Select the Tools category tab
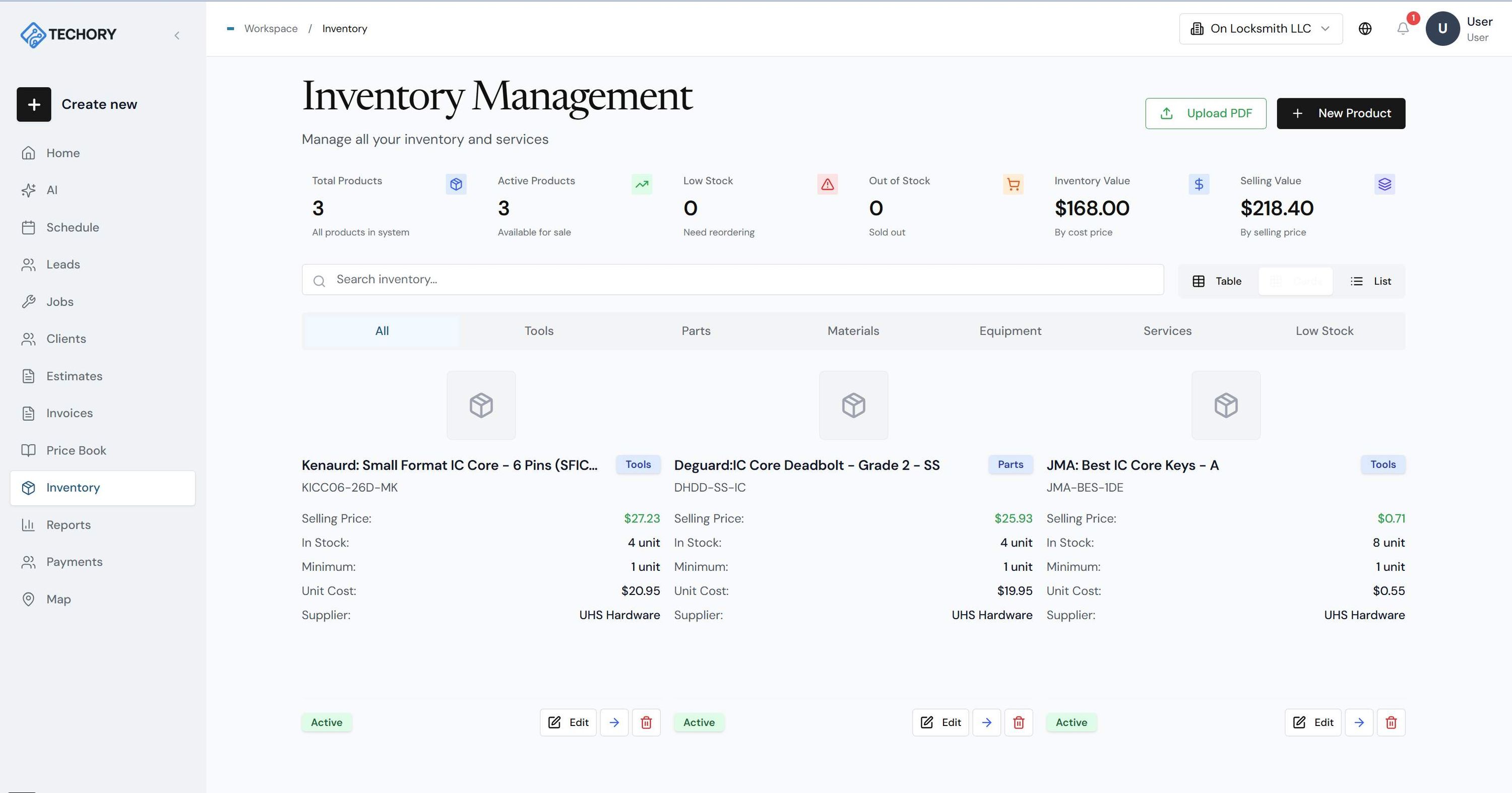1512x793 pixels. pos(539,331)
